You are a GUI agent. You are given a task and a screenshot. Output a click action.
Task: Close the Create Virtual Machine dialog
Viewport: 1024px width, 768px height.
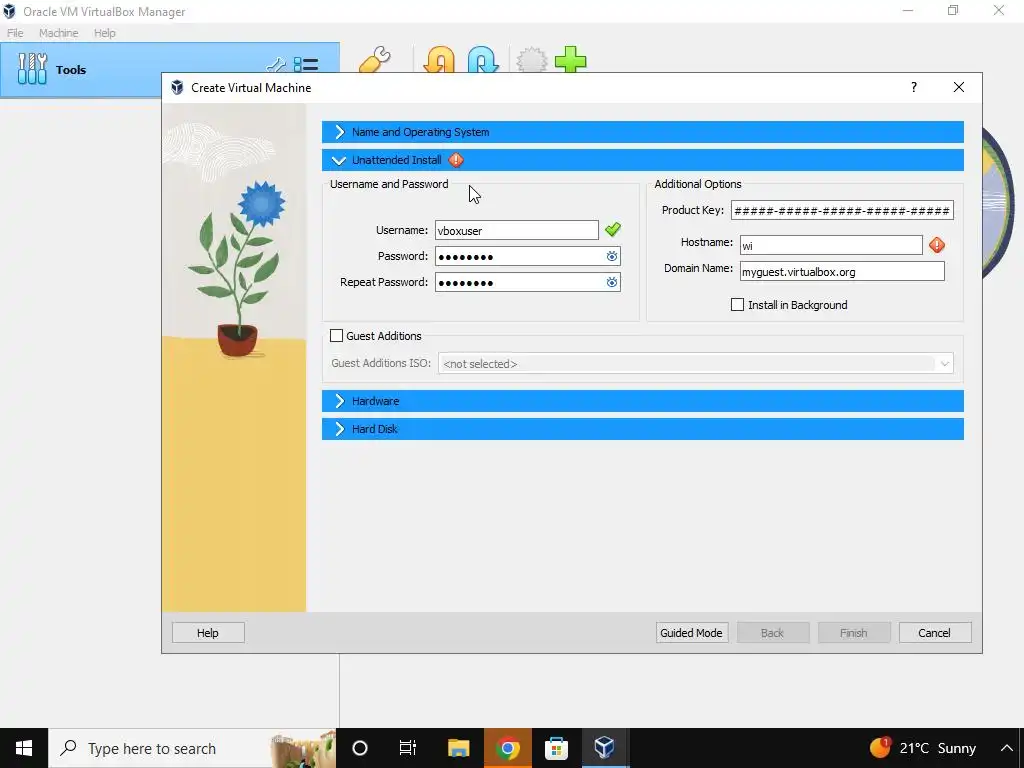[x=958, y=87]
